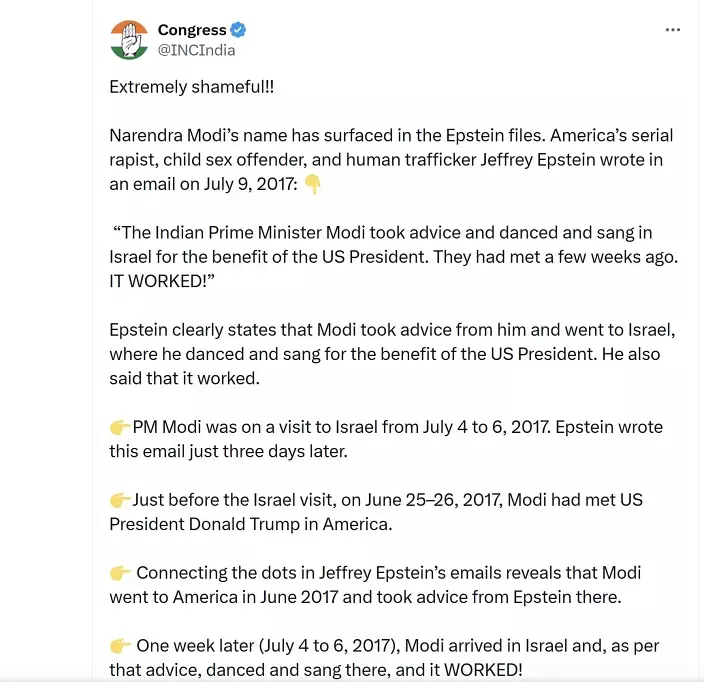Click the "IT WORKED!" line ending the quote
The height and width of the screenshot is (682, 704).
(x=158, y=282)
